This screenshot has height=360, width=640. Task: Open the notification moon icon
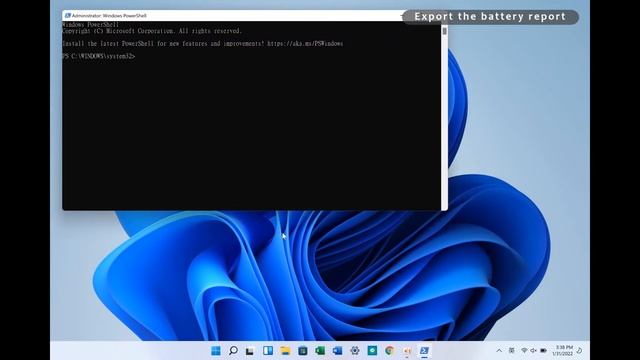click(x=580, y=351)
